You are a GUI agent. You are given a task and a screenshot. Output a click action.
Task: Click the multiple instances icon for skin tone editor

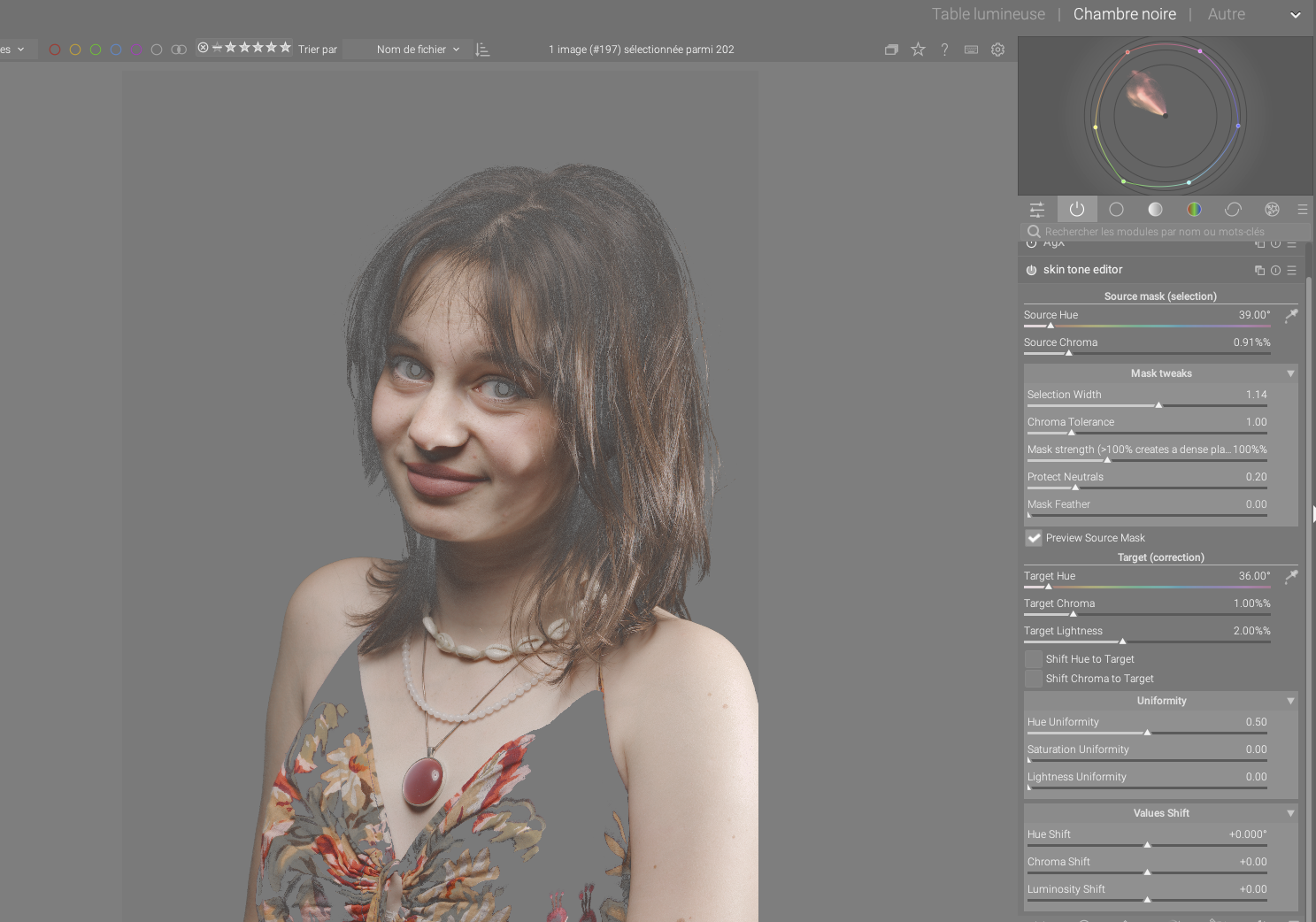click(1259, 271)
